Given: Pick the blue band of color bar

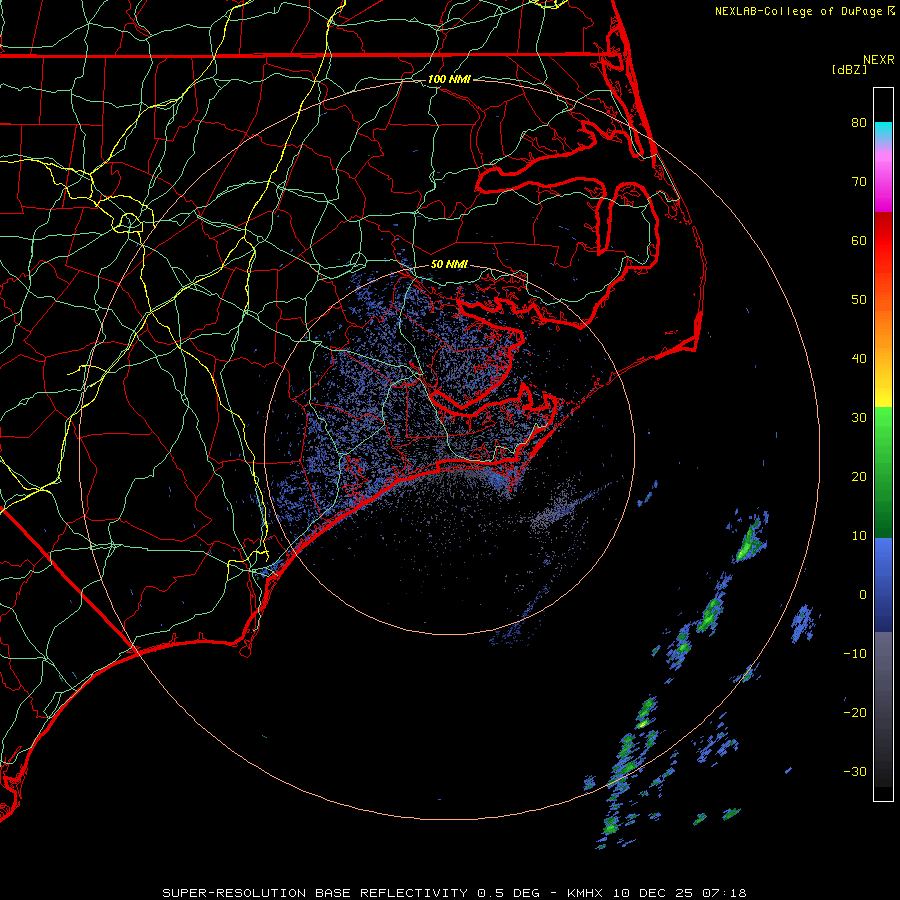Looking at the screenshot, I should 883,584.
